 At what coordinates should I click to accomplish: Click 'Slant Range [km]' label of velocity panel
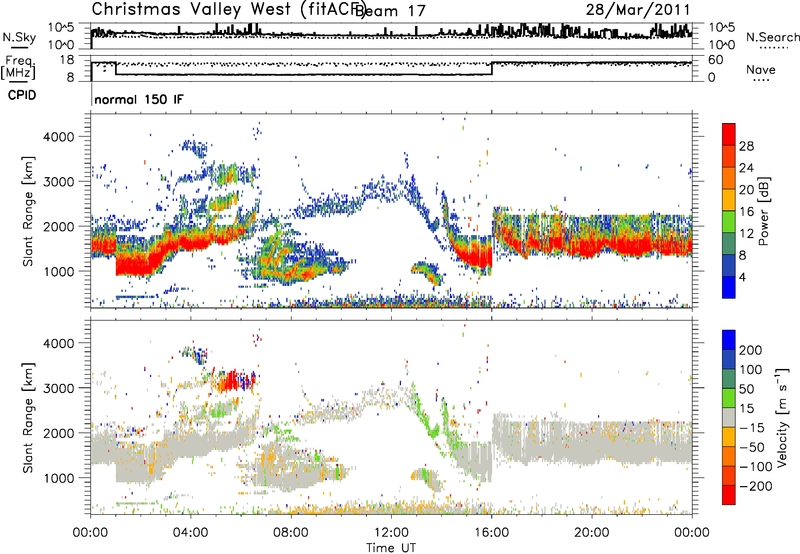29,418
